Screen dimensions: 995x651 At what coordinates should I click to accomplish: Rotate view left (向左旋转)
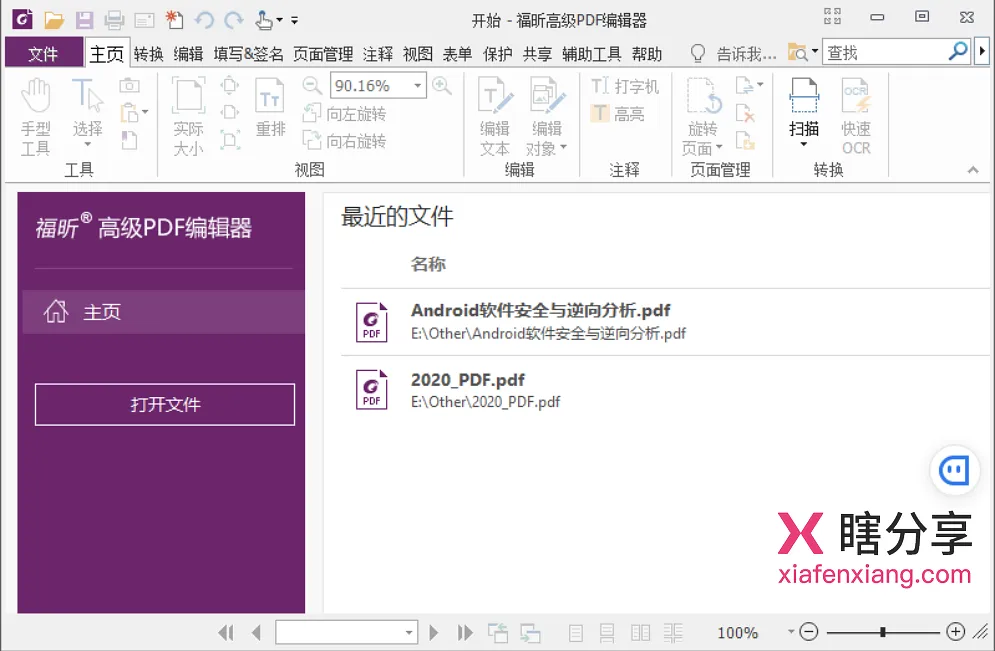[345, 114]
